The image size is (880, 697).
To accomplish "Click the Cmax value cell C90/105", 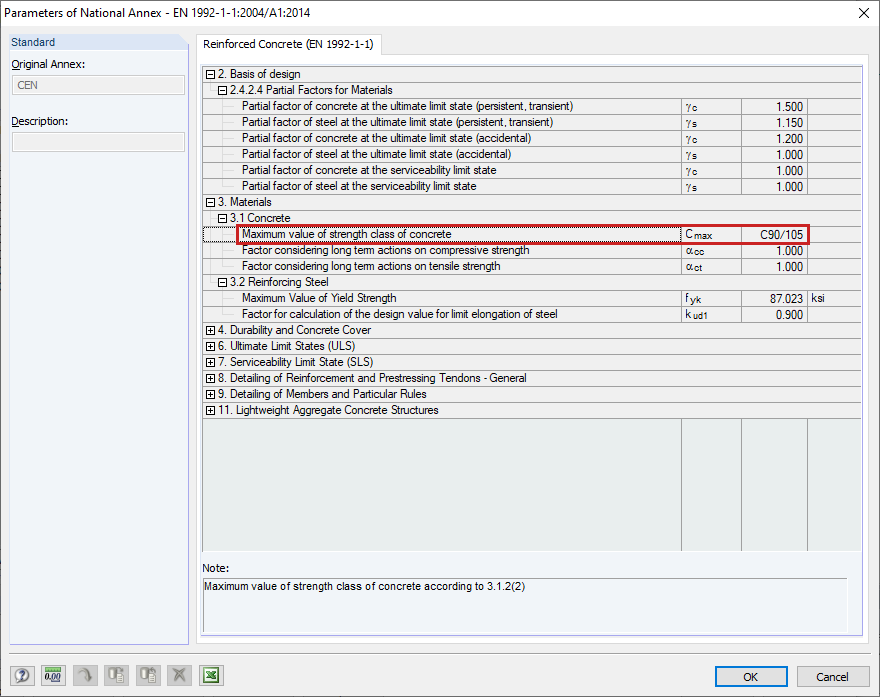I will [x=774, y=235].
